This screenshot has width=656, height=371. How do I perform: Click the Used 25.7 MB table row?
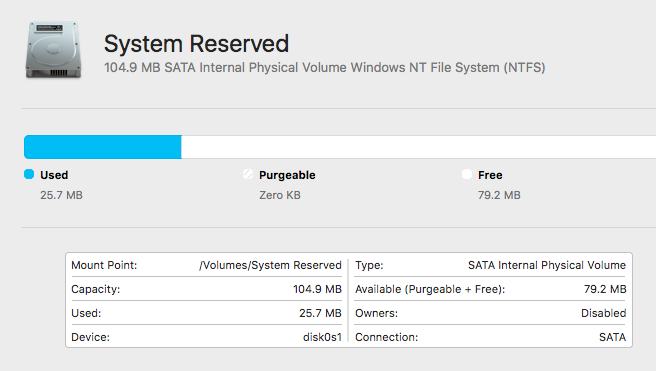click(206, 313)
